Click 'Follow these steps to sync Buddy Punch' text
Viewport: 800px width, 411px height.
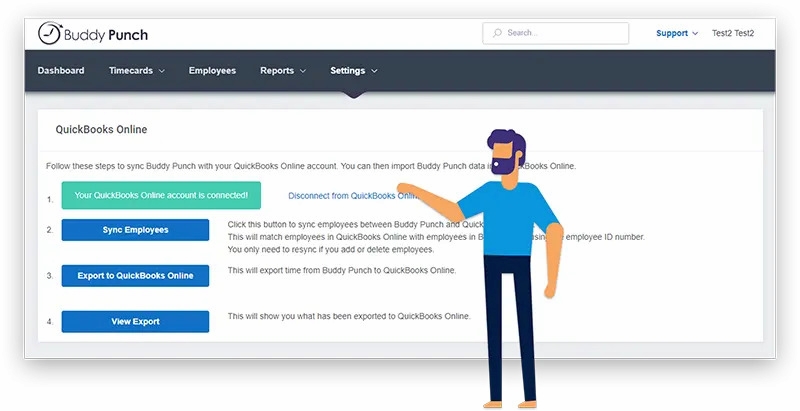pos(311,166)
